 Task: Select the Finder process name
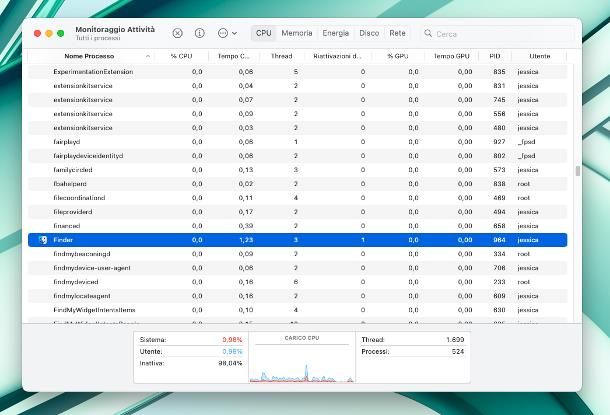click(63, 240)
